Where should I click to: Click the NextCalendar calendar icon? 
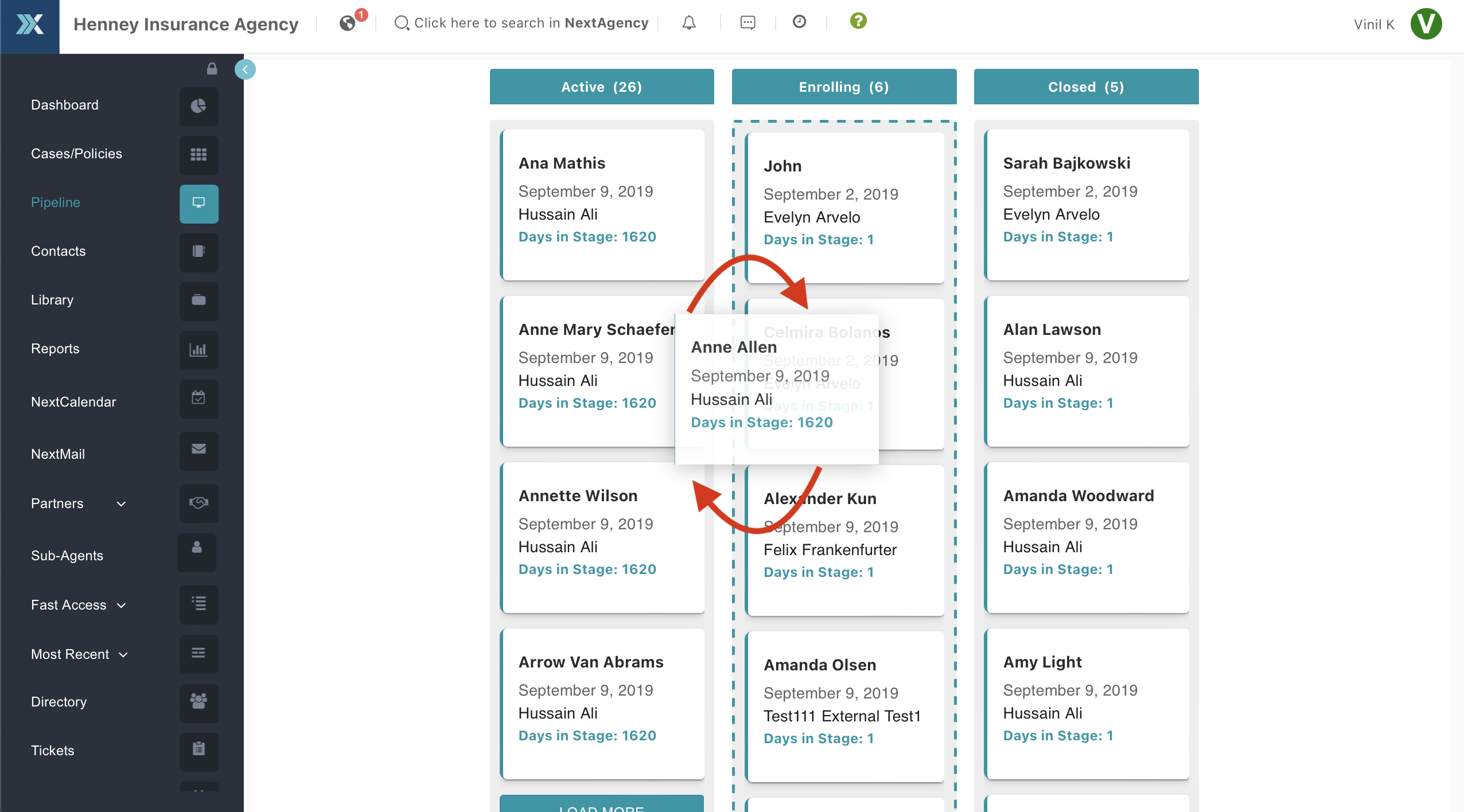198,398
